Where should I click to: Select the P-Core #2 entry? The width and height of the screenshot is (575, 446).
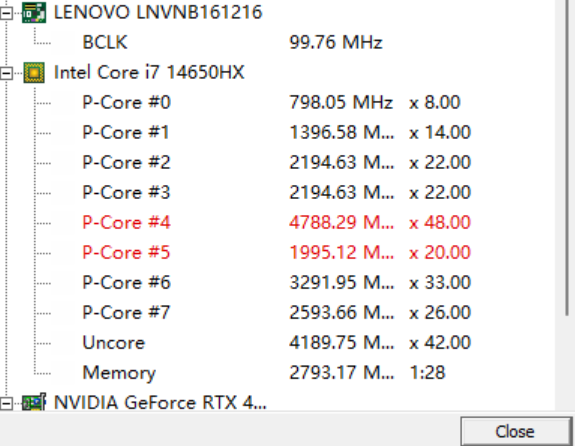(127, 162)
